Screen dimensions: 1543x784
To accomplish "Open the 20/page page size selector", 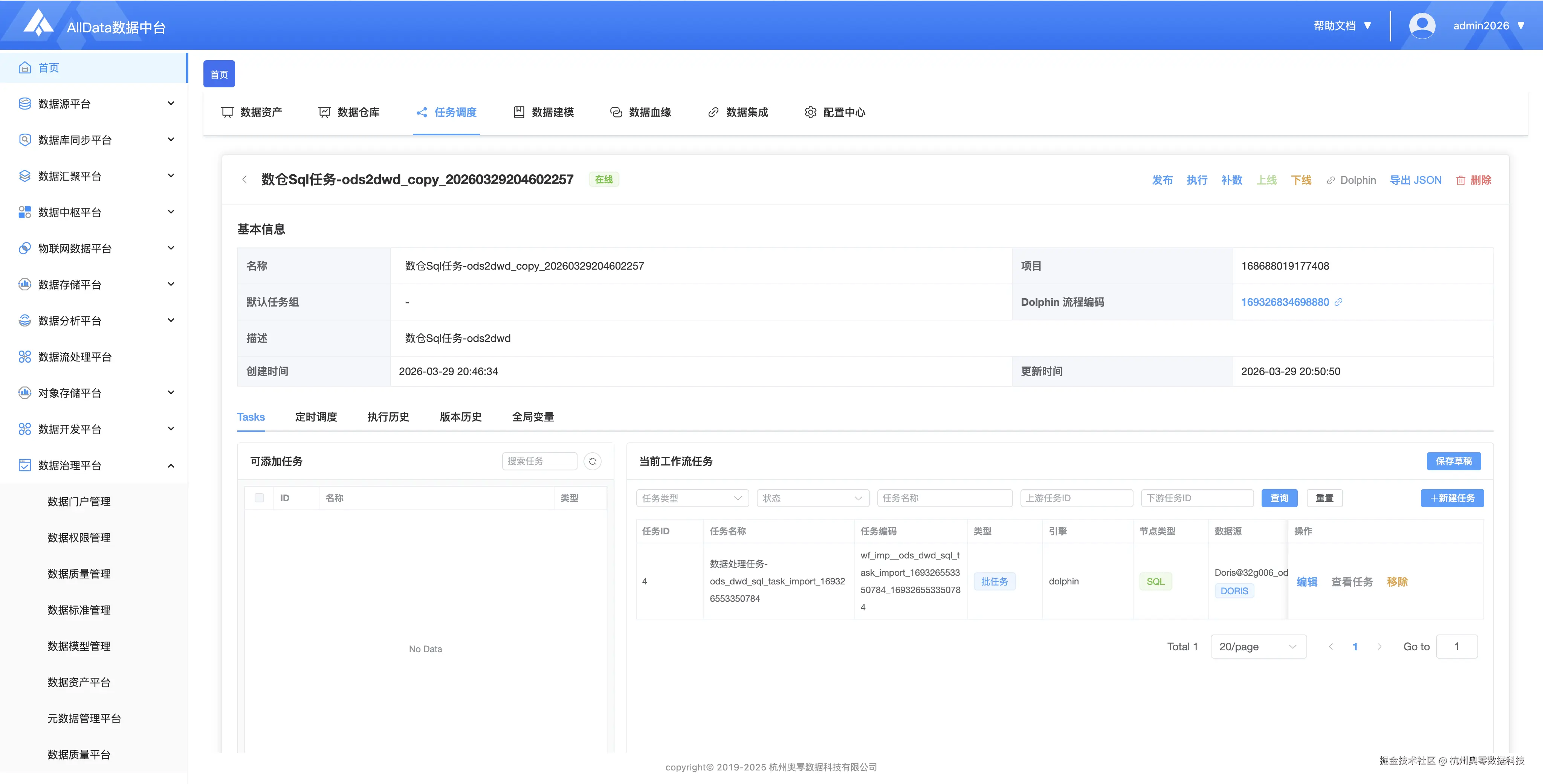I will coord(1258,646).
